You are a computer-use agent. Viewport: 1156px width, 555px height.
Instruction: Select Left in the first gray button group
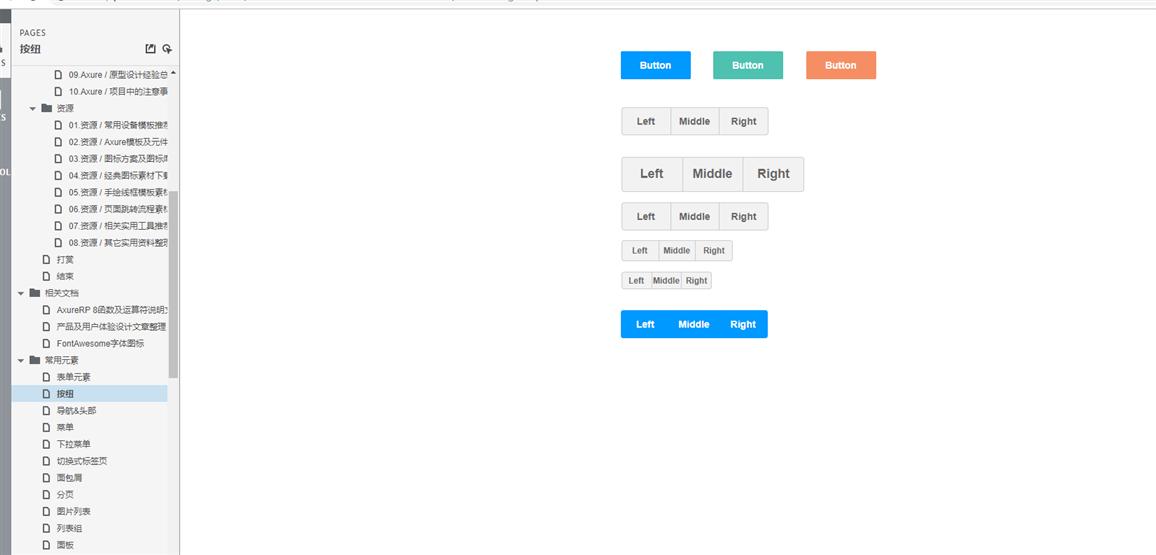646,122
